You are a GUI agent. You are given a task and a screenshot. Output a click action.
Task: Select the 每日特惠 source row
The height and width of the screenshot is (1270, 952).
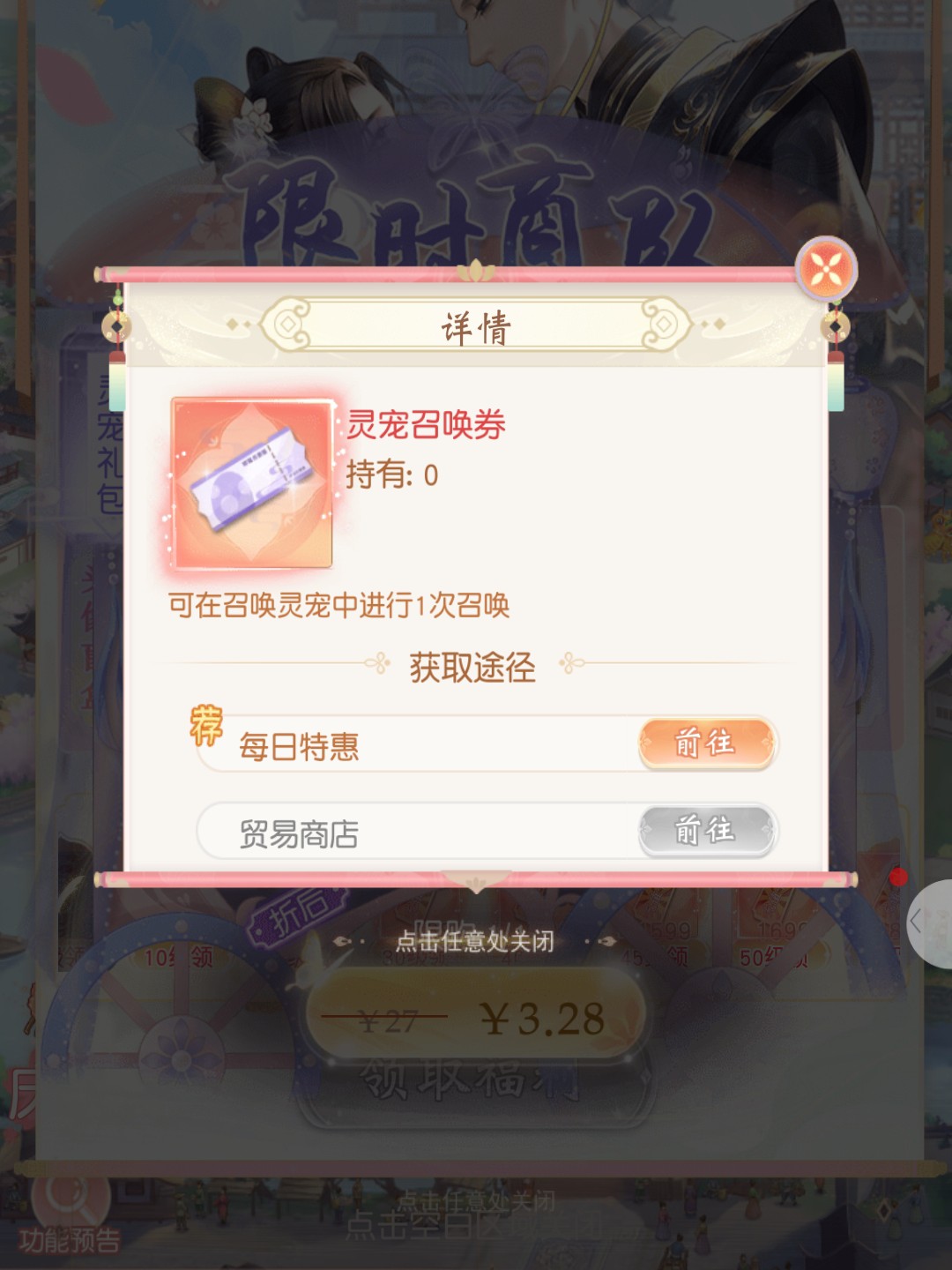(x=487, y=744)
